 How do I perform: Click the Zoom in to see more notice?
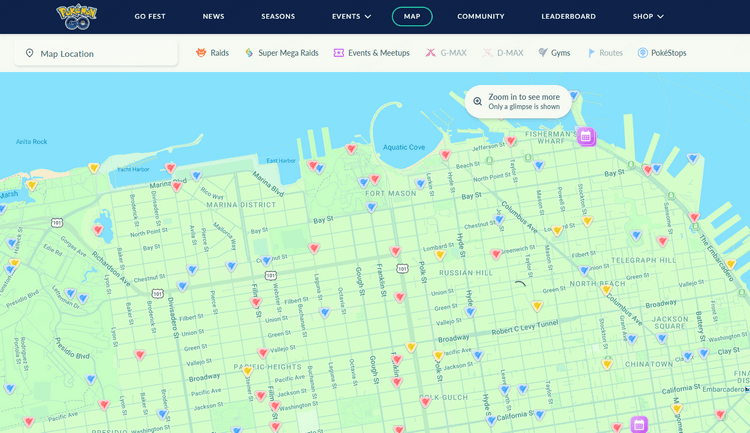518,101
